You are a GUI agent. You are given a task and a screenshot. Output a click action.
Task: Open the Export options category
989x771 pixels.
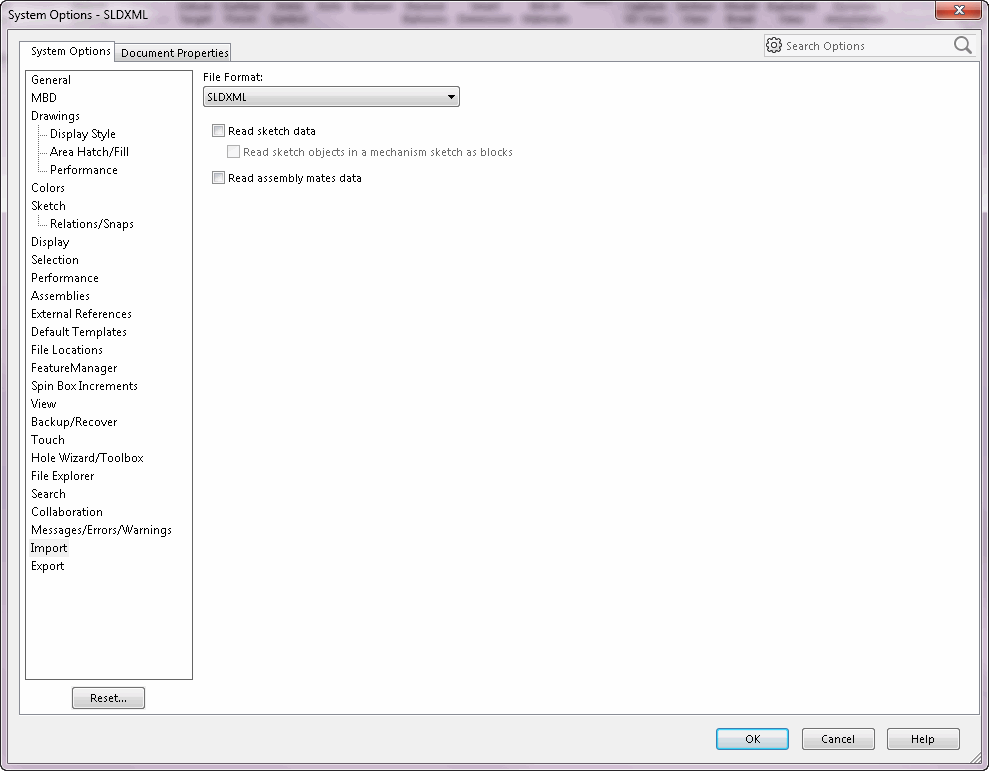(47, 566)
